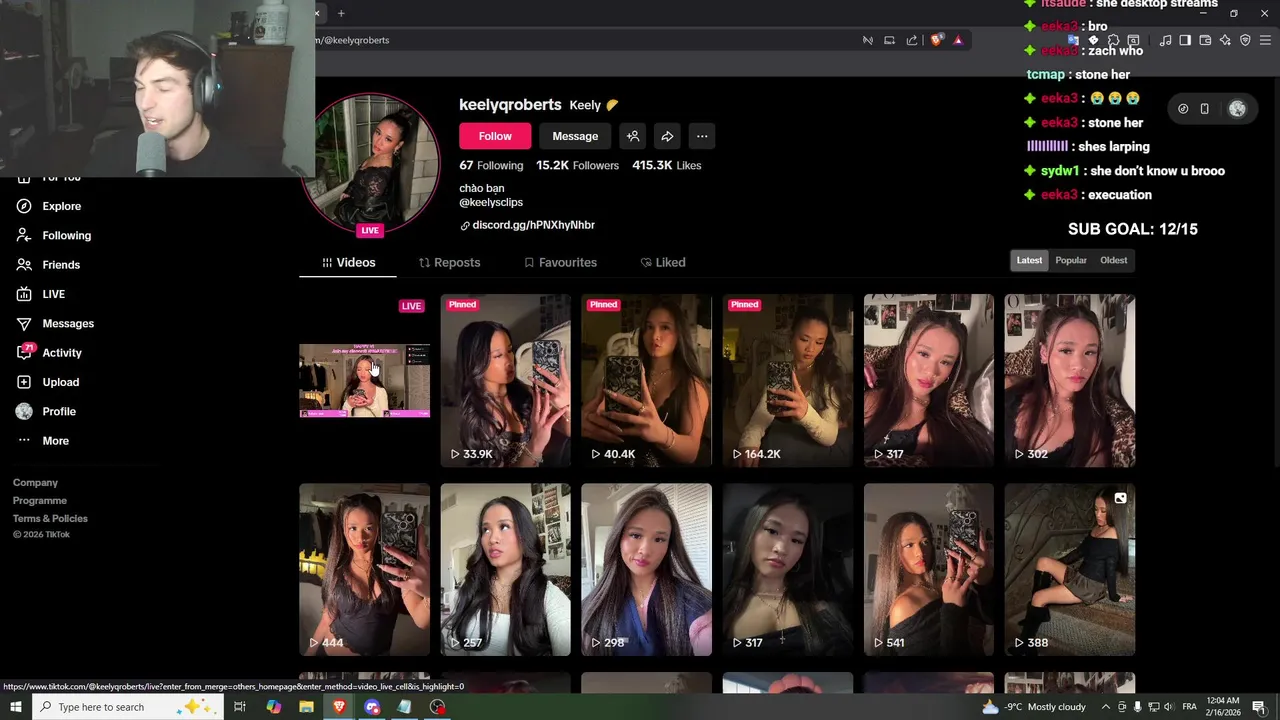Click the keelyqroberts profile picture
Screen dimensions: 1280x720
point(371,162)
